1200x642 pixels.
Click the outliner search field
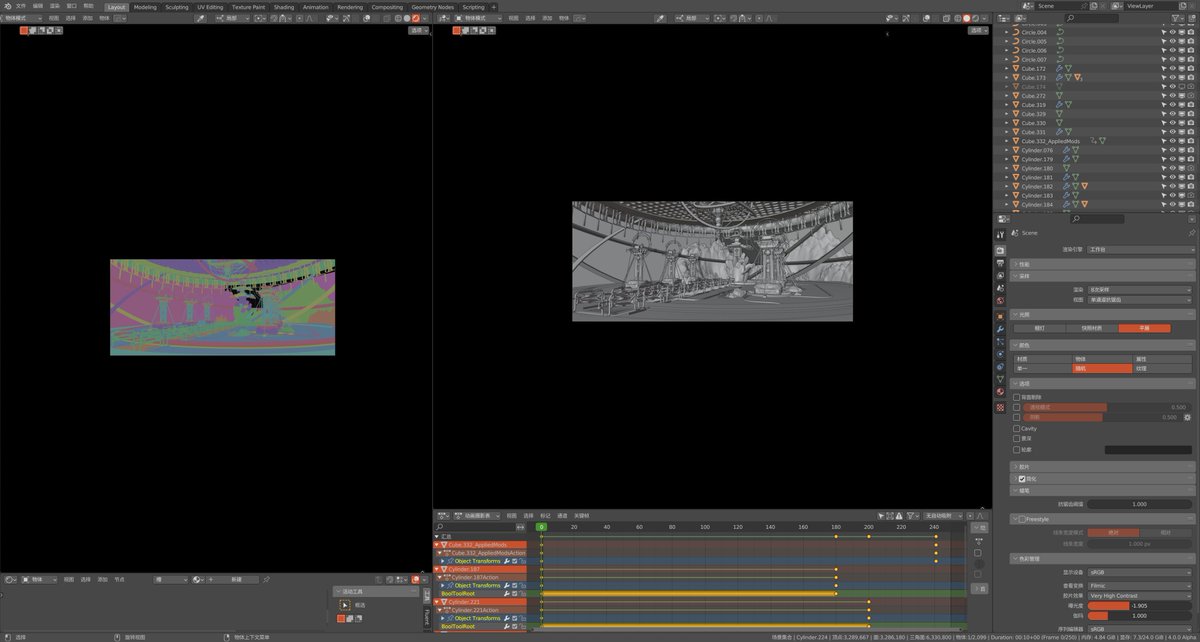click(1092, 18)
